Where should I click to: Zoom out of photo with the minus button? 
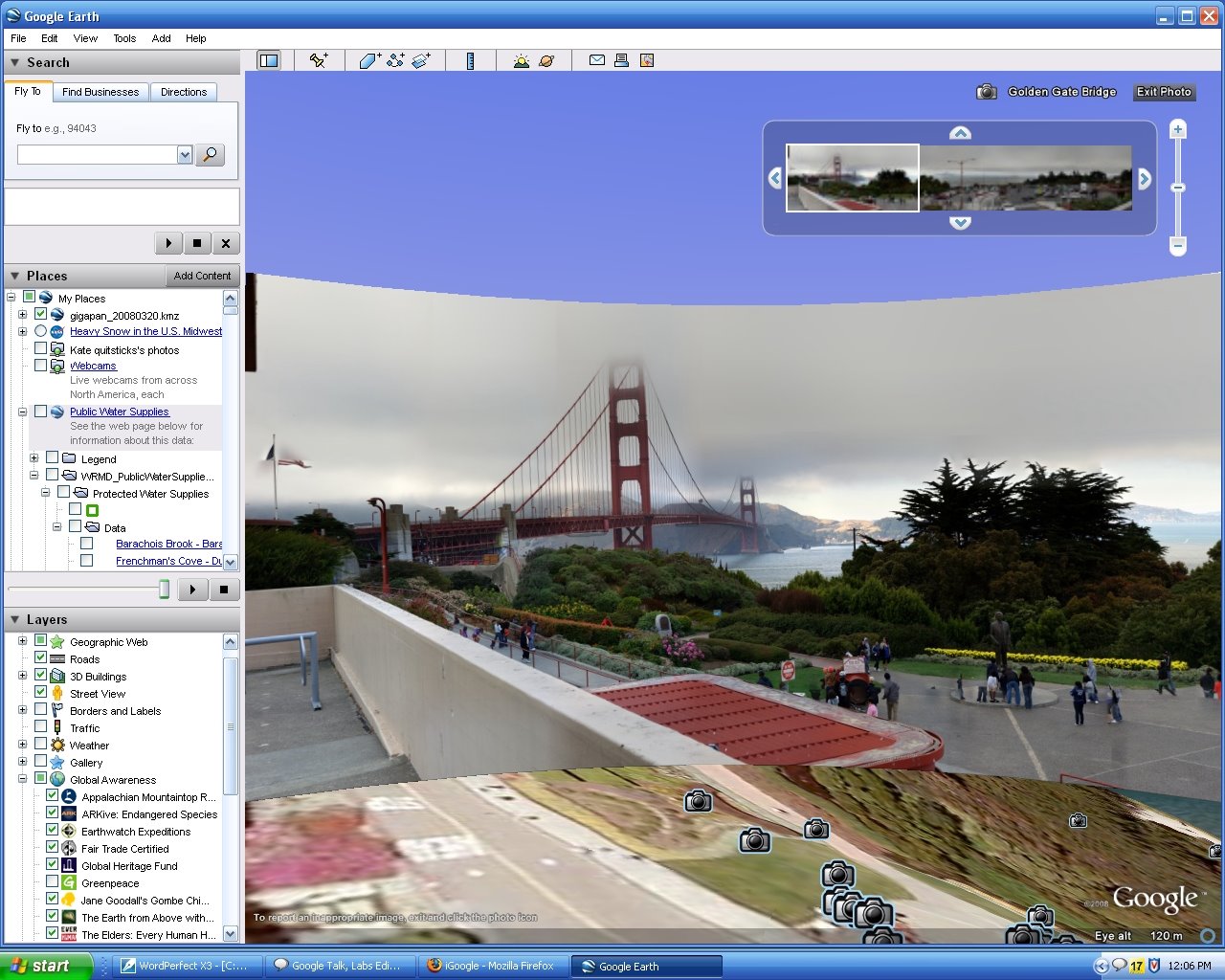point(1178,246)
